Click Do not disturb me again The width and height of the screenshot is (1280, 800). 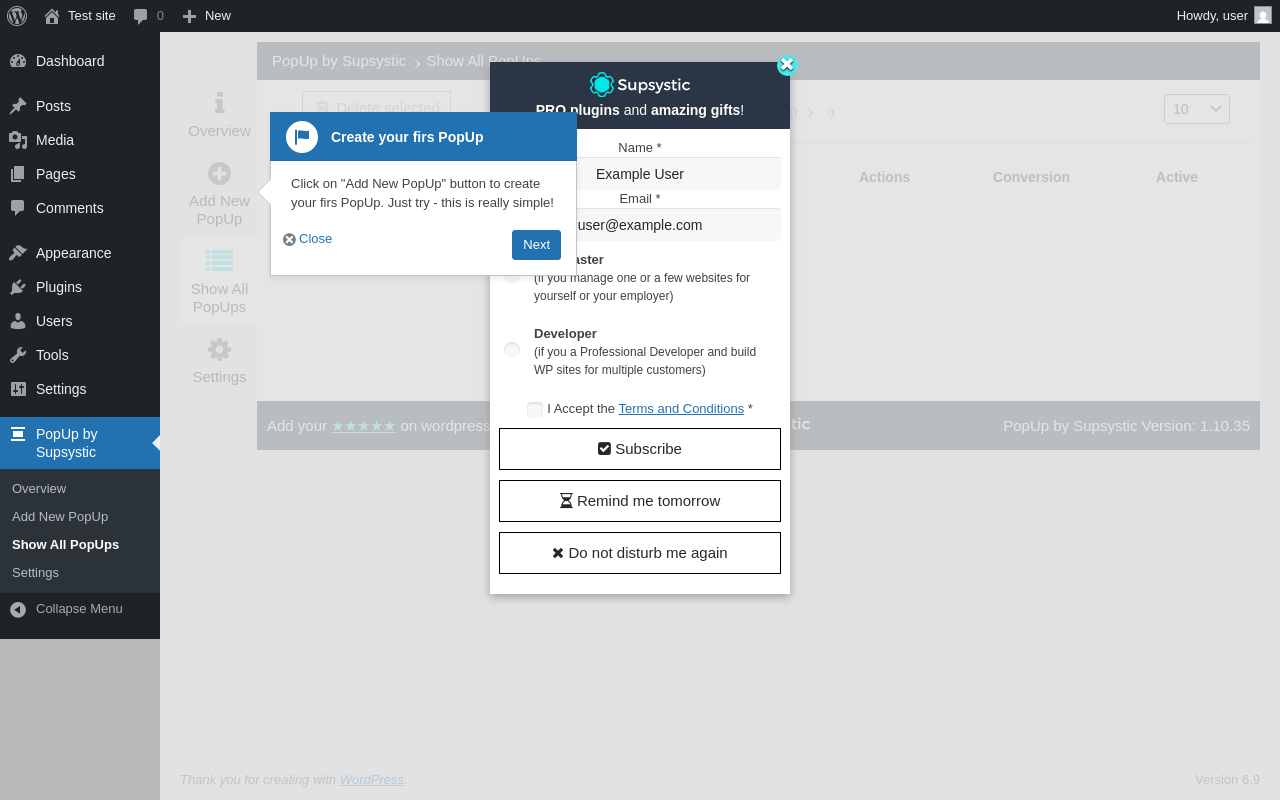pos(640,553)
